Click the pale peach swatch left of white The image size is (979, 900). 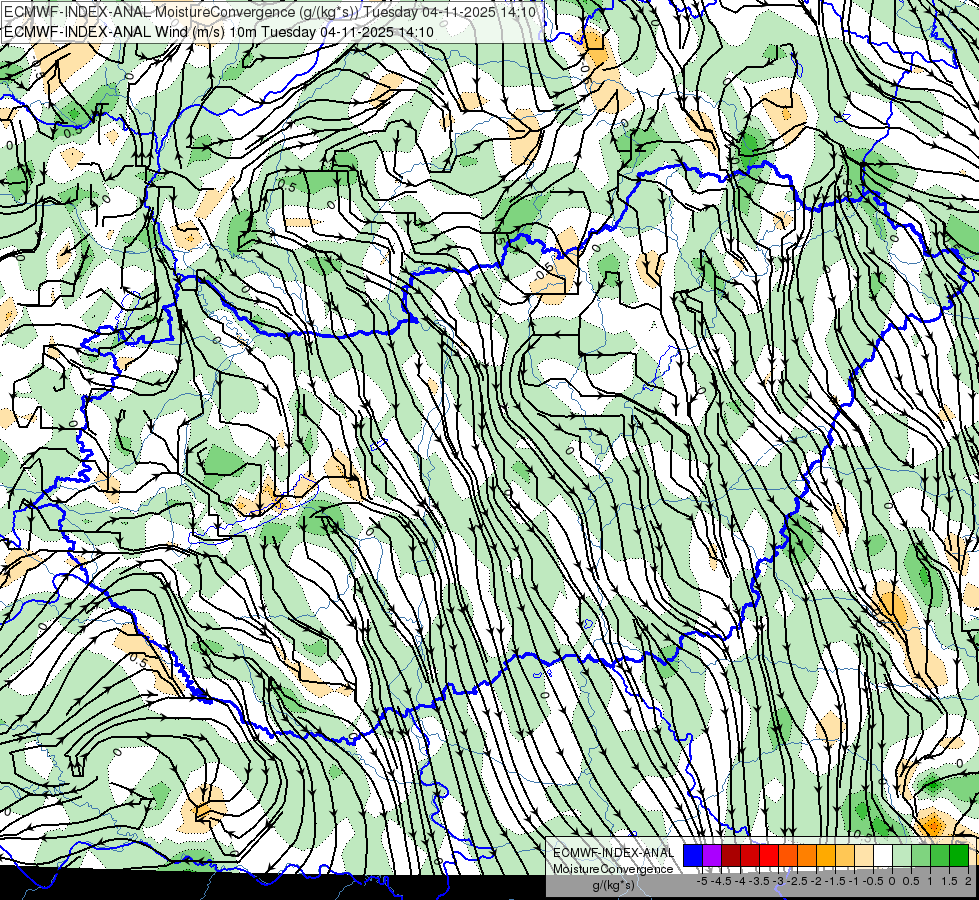tap(864, 855)
